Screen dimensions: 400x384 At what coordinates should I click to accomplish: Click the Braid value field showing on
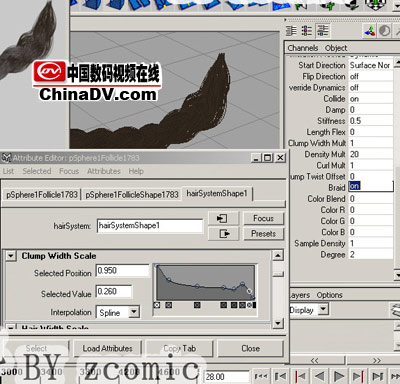pyautogui.click(x=371, y=186)
